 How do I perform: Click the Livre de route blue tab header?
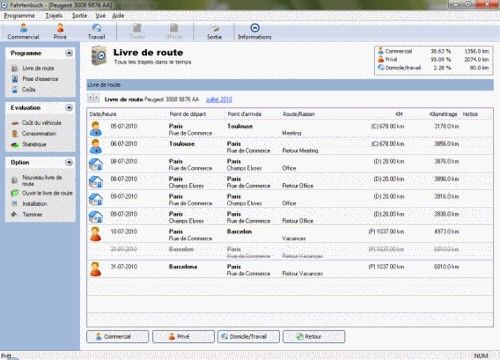tap(290, 85)
